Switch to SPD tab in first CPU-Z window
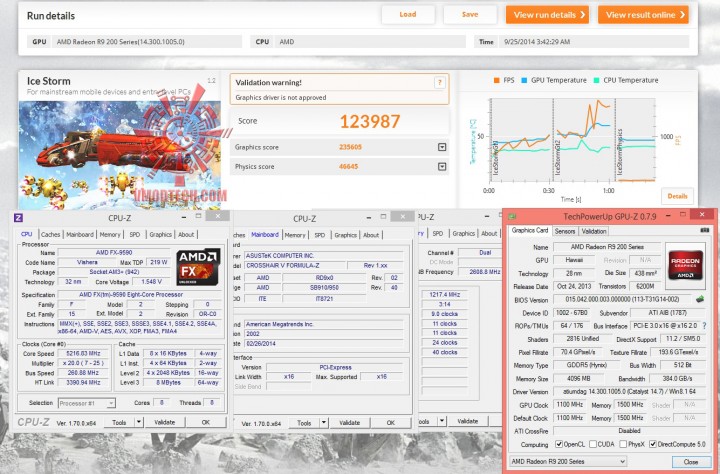720x474 pixels. [135, 234]
